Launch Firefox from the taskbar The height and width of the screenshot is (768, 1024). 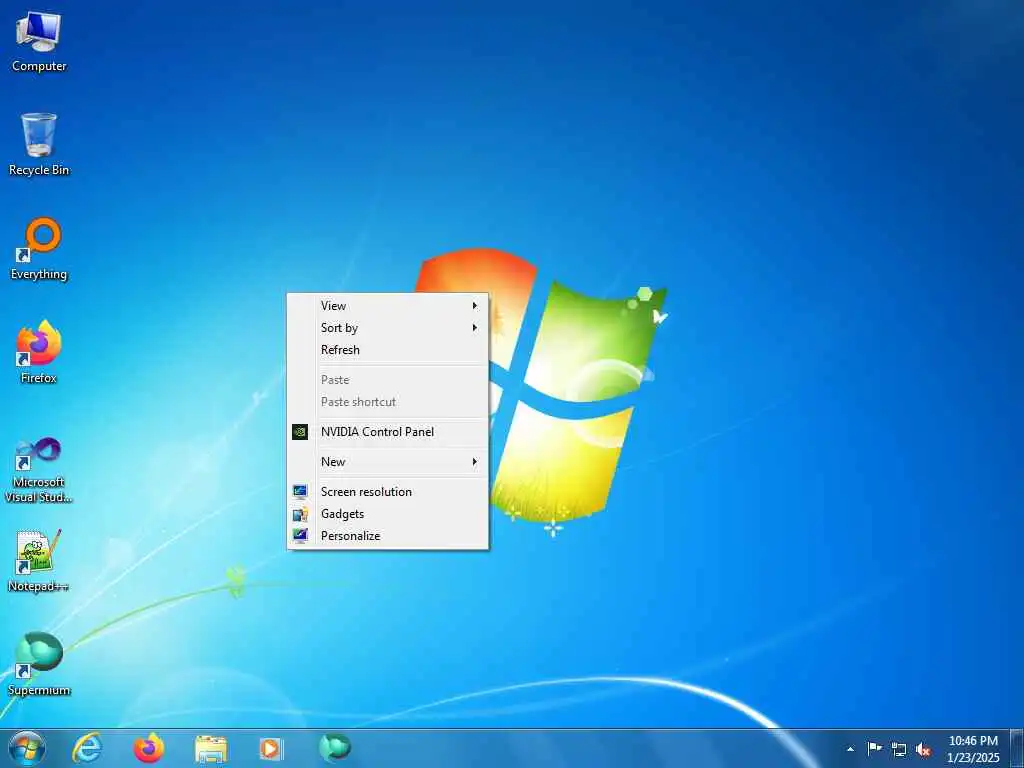149,748
